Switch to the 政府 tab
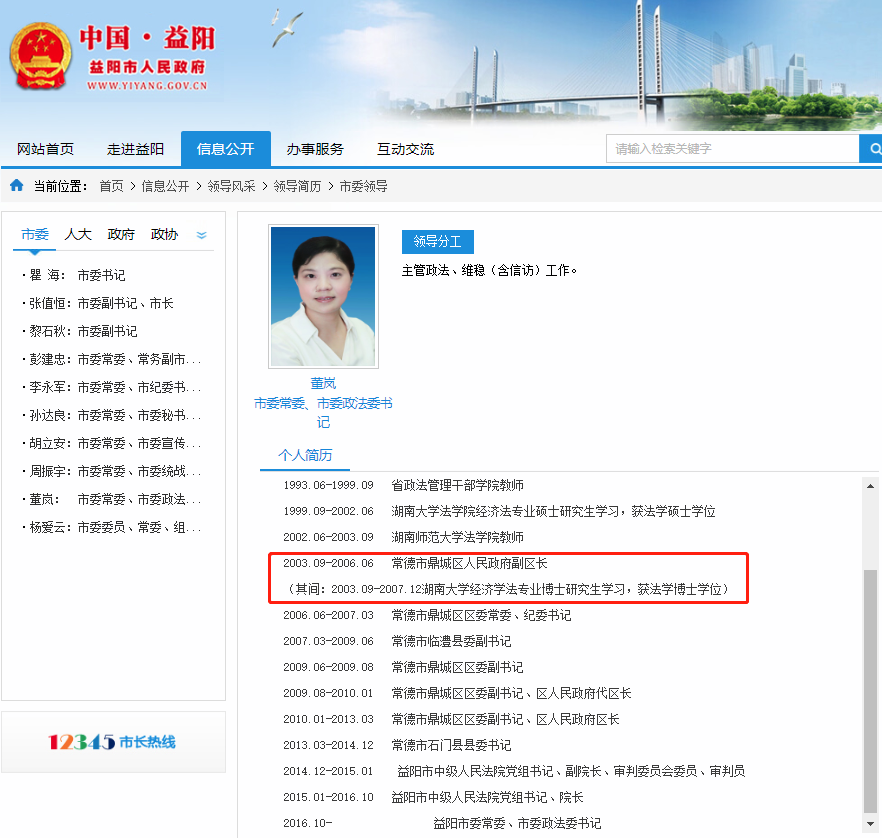This screenshot has height=838, width=882. point(121,234)
